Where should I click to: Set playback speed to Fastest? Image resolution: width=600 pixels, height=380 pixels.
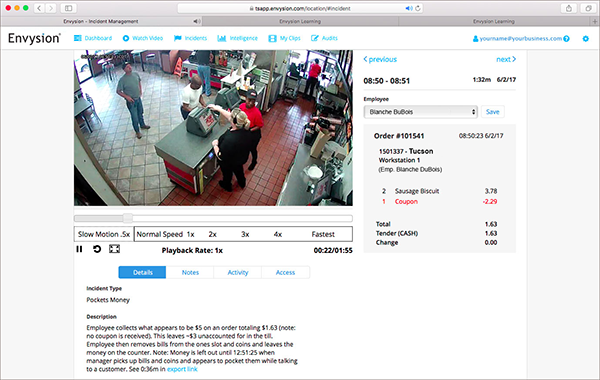pos(323,234)
